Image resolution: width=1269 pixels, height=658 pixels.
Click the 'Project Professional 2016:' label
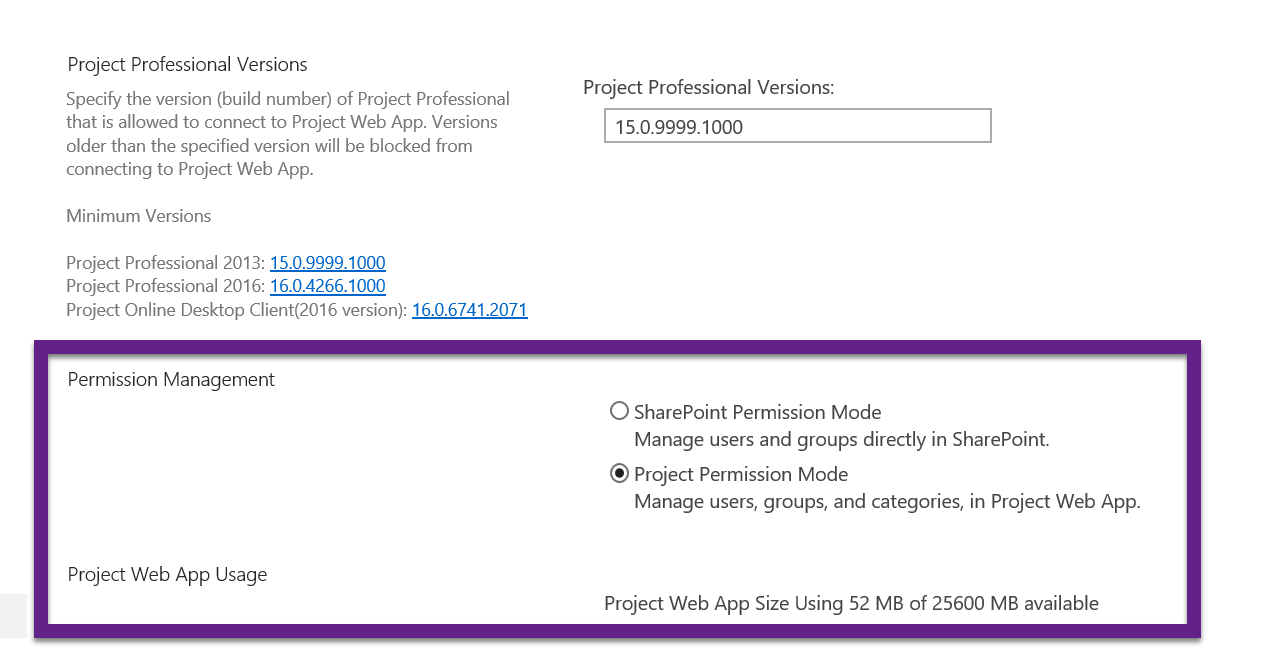tap(165, 286)
